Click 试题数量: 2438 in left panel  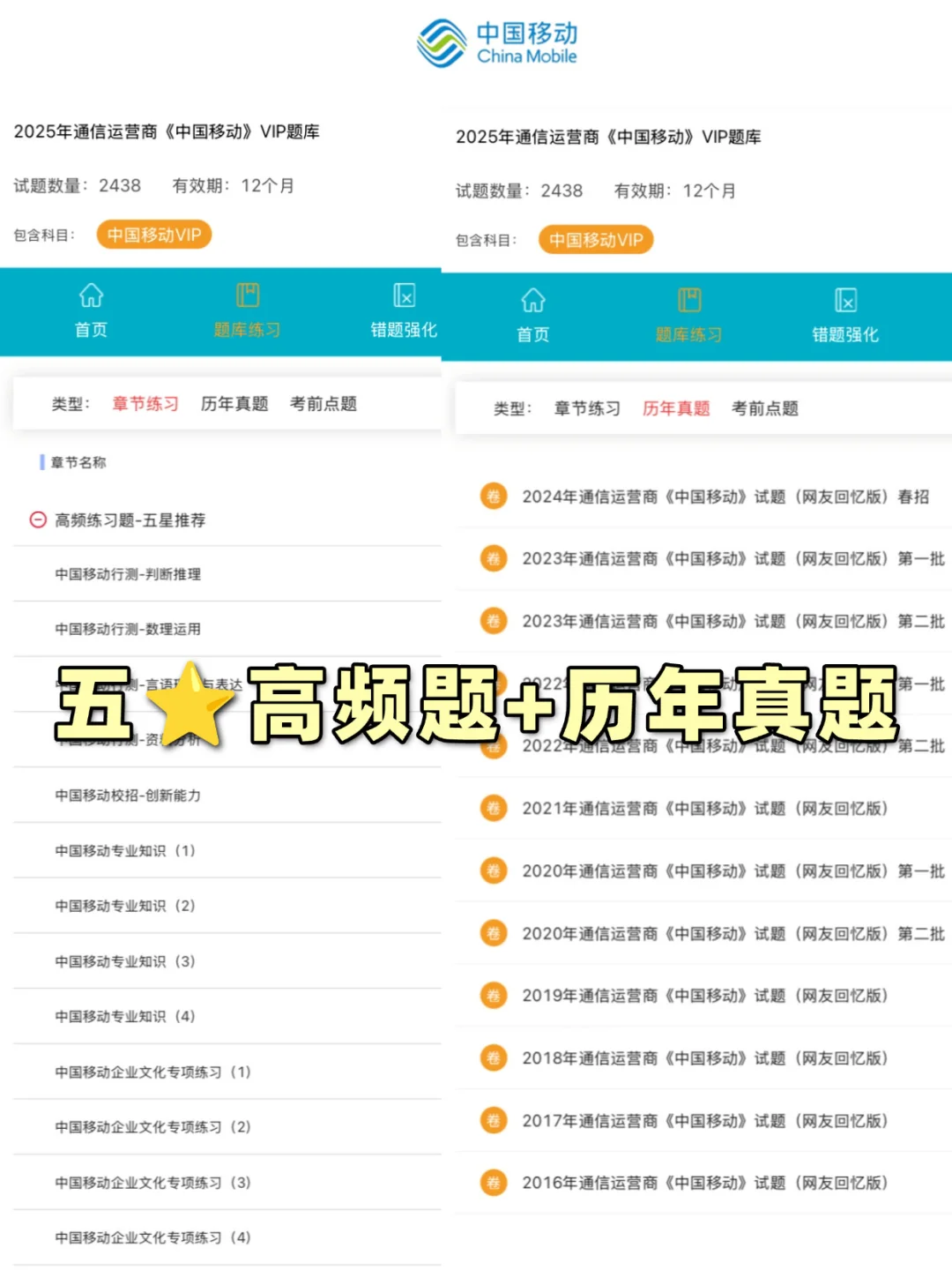tap(77, 185)
